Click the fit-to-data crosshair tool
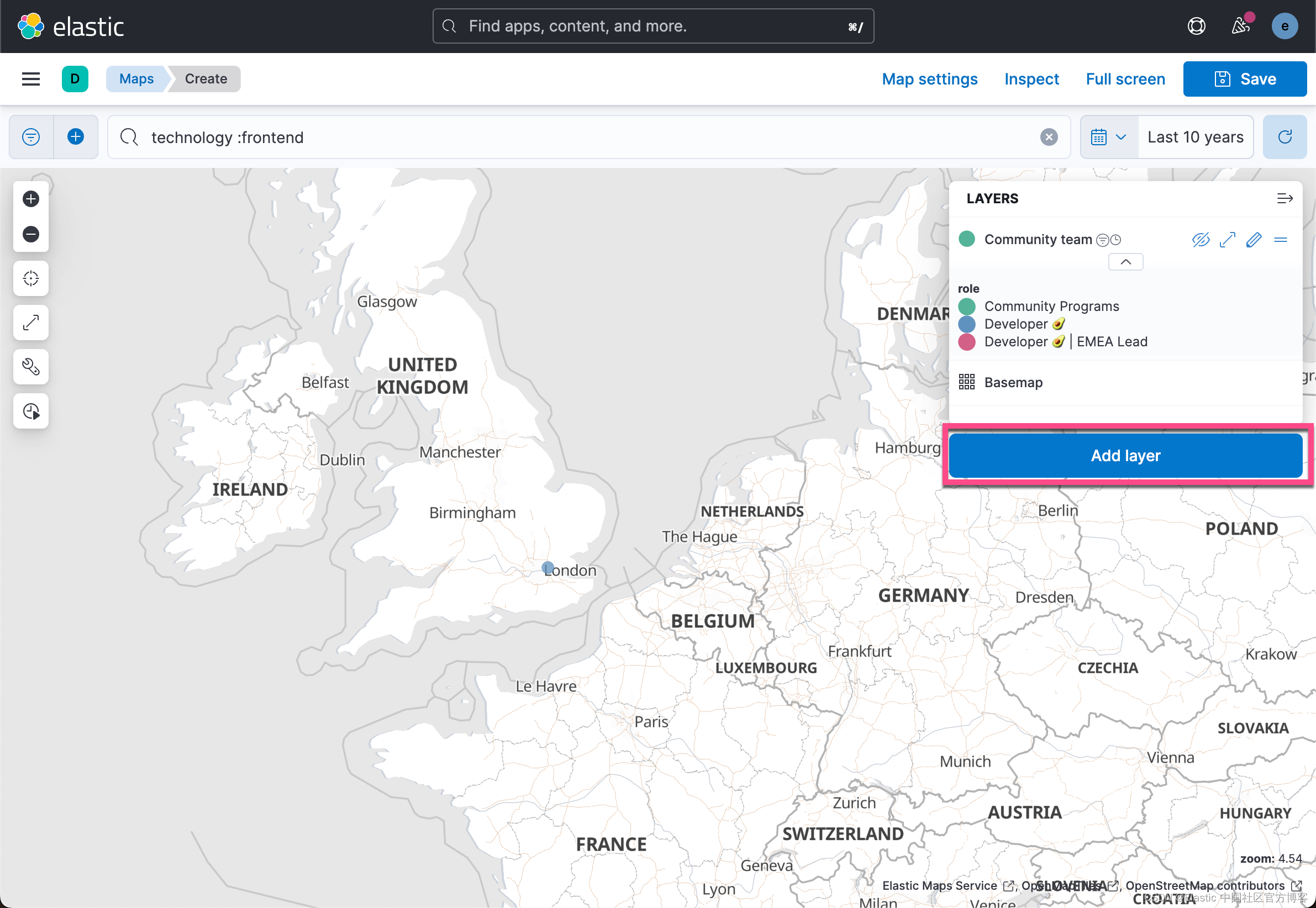The image size is (1316, 908). 31,278
